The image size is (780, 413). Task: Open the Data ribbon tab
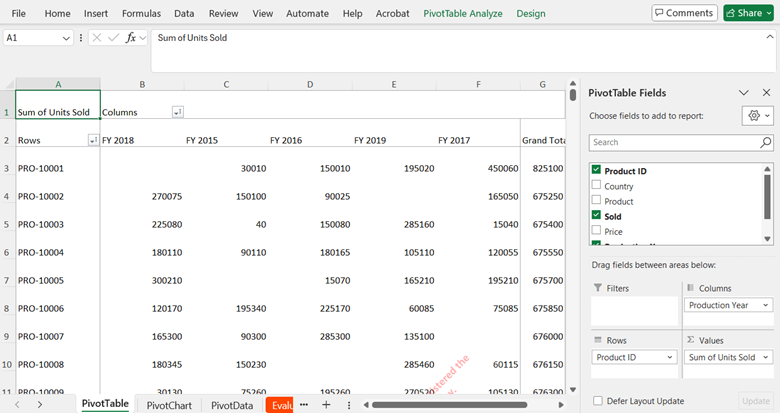tap(184, 13)
